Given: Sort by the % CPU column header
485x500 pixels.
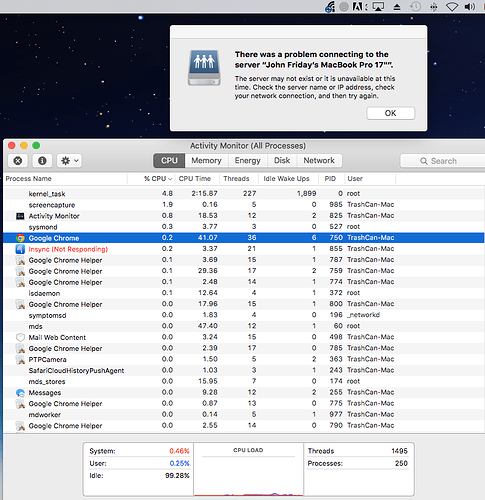Looking at the screenshot, I should 158,179.
